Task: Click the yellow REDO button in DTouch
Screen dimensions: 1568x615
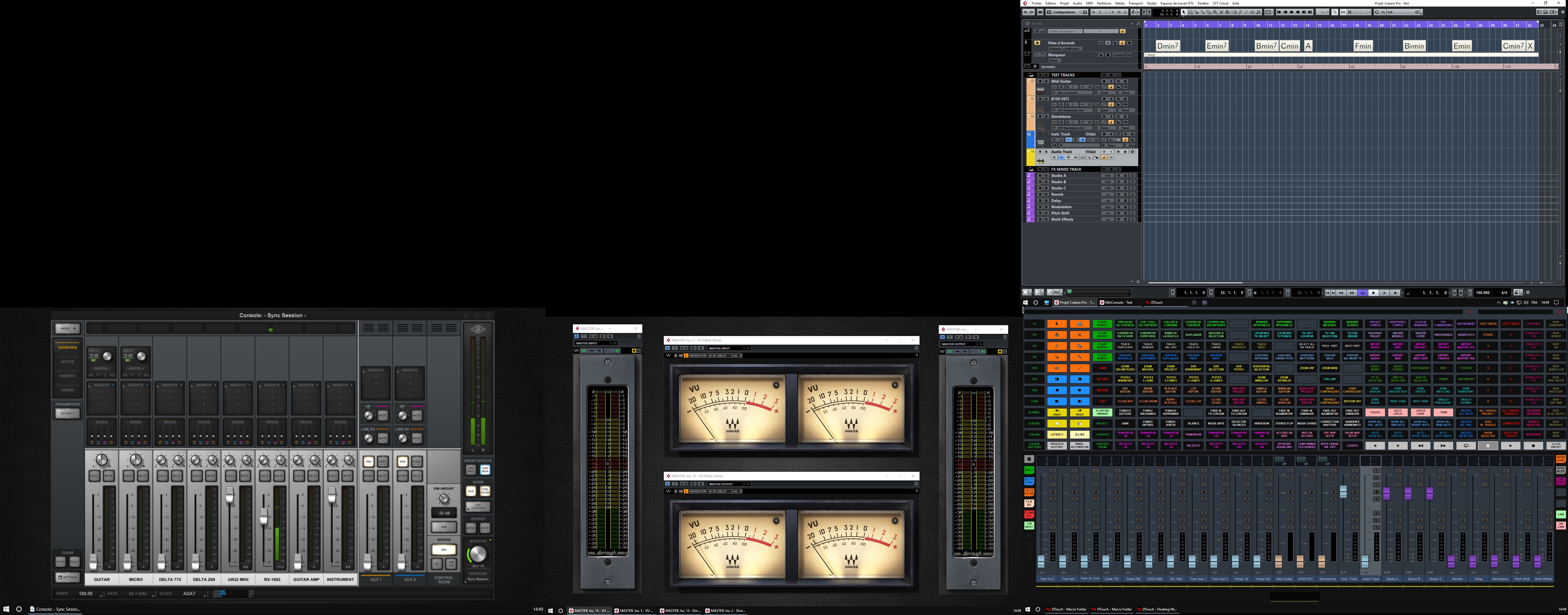Action: (x=1080, y=412)
